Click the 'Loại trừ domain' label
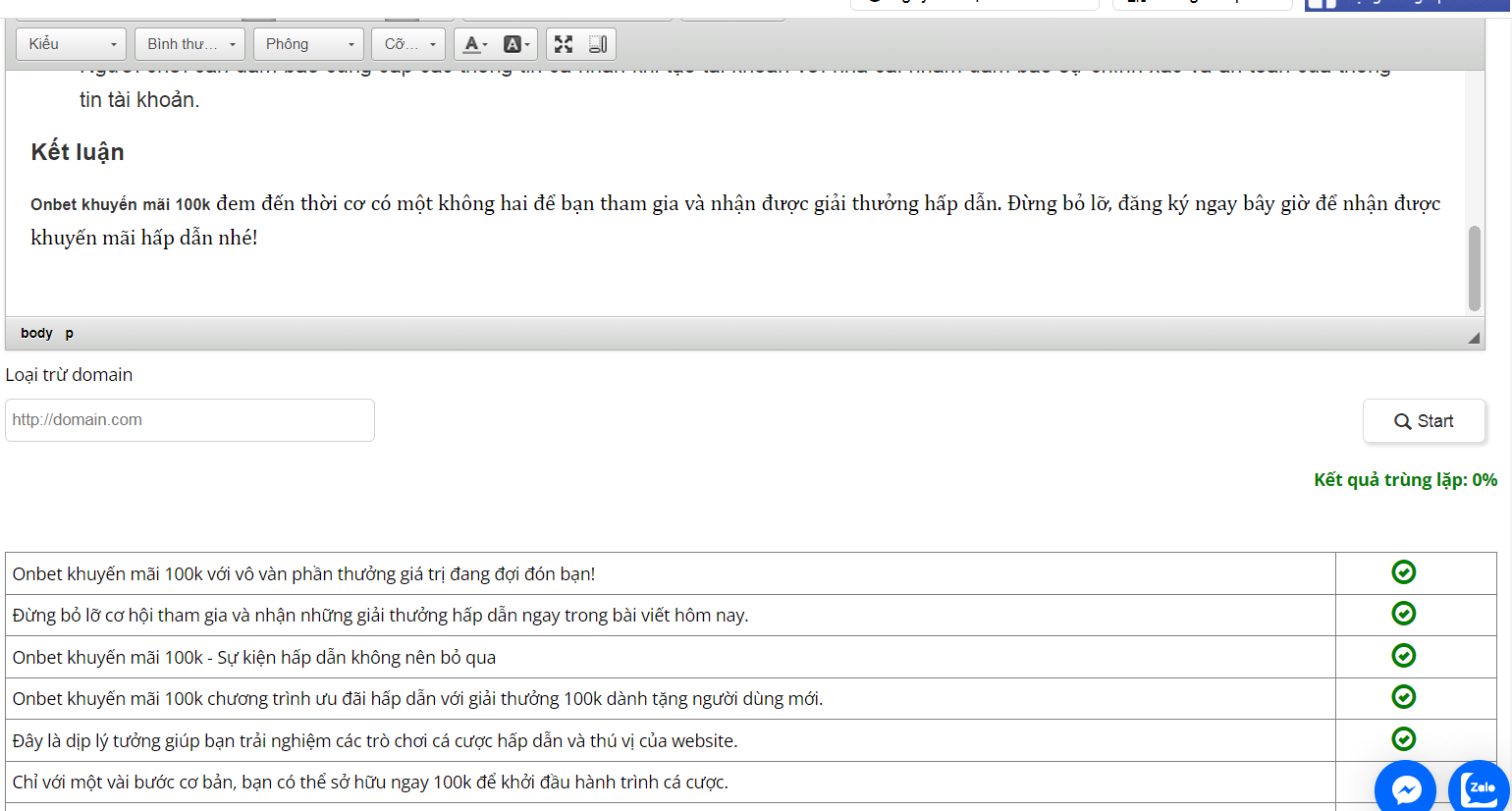Screen dimensions: 1512x811 69,375
